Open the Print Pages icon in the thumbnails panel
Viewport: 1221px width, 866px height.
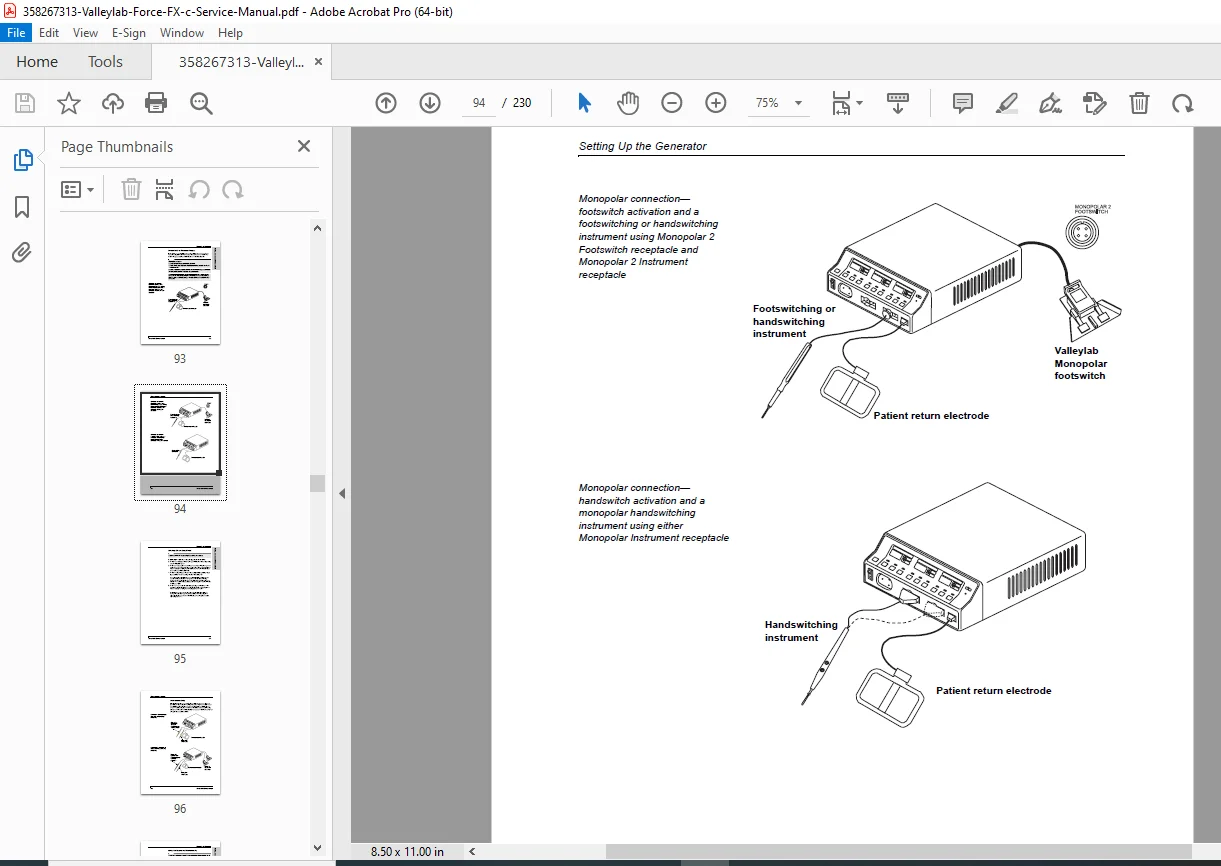[x=165, y=190]
